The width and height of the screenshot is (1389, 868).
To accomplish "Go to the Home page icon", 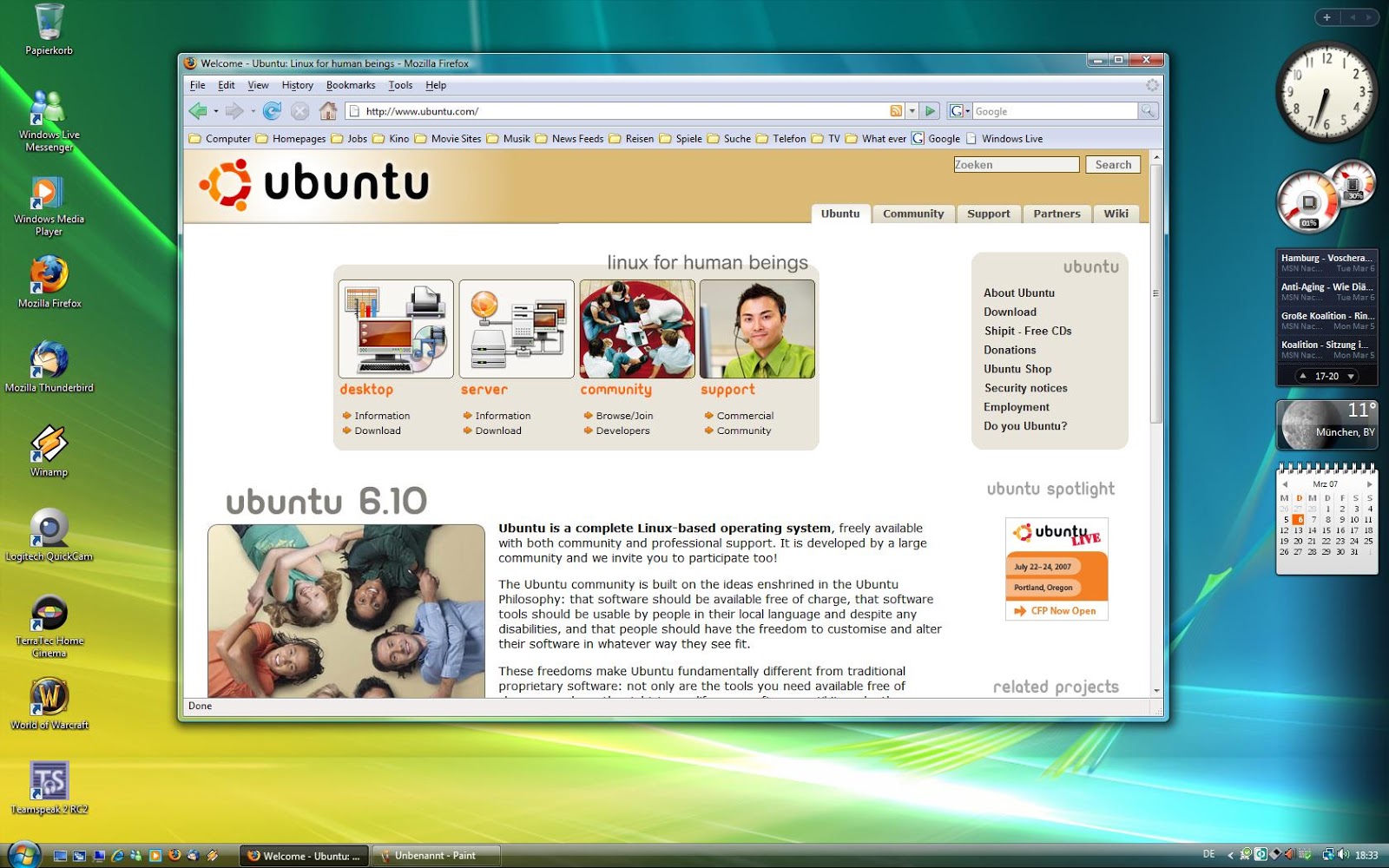I will 327,110.
